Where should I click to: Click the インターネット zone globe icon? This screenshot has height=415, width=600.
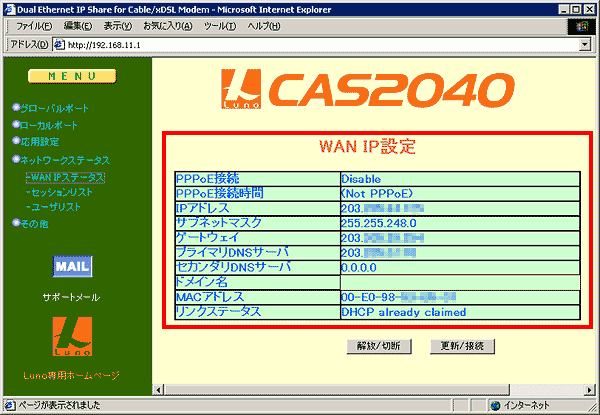[x=496, y=405]
